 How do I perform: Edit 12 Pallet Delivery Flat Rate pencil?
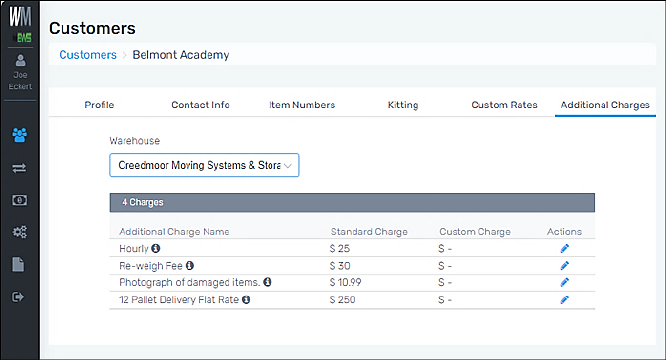coord(564,300)
